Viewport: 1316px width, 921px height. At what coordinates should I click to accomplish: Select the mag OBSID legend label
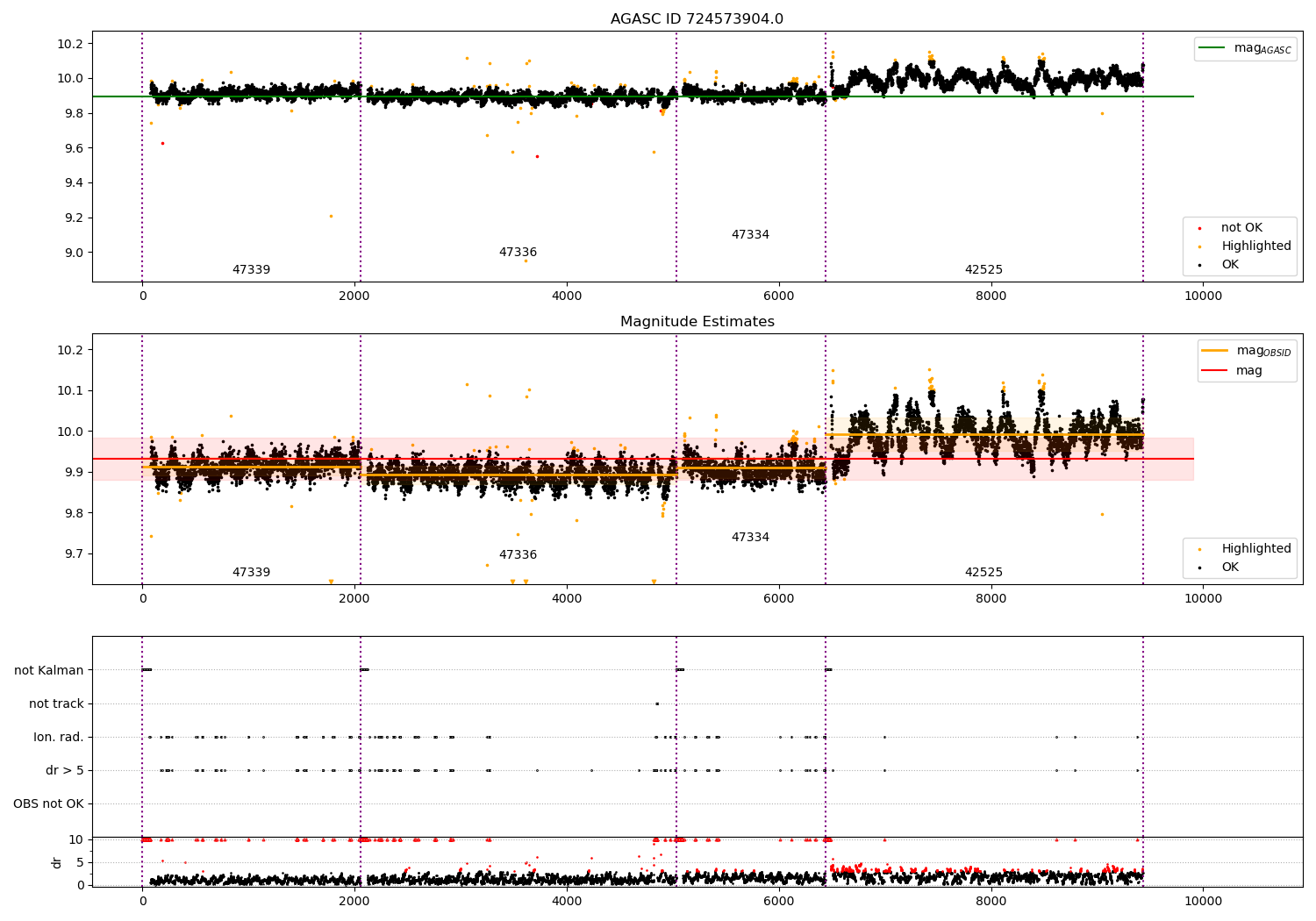1263,351
